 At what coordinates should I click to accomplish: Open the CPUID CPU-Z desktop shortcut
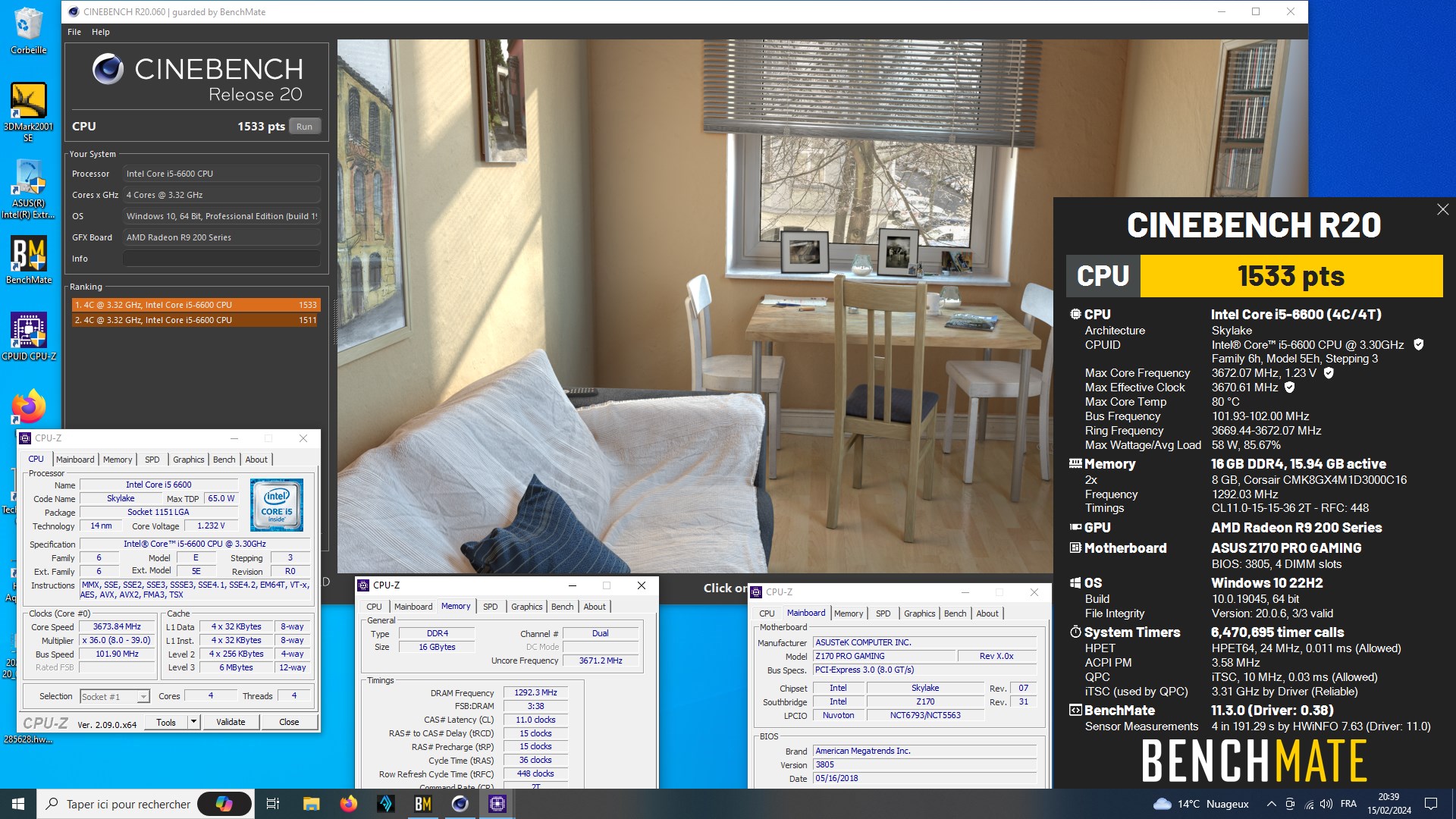point(28,337)
